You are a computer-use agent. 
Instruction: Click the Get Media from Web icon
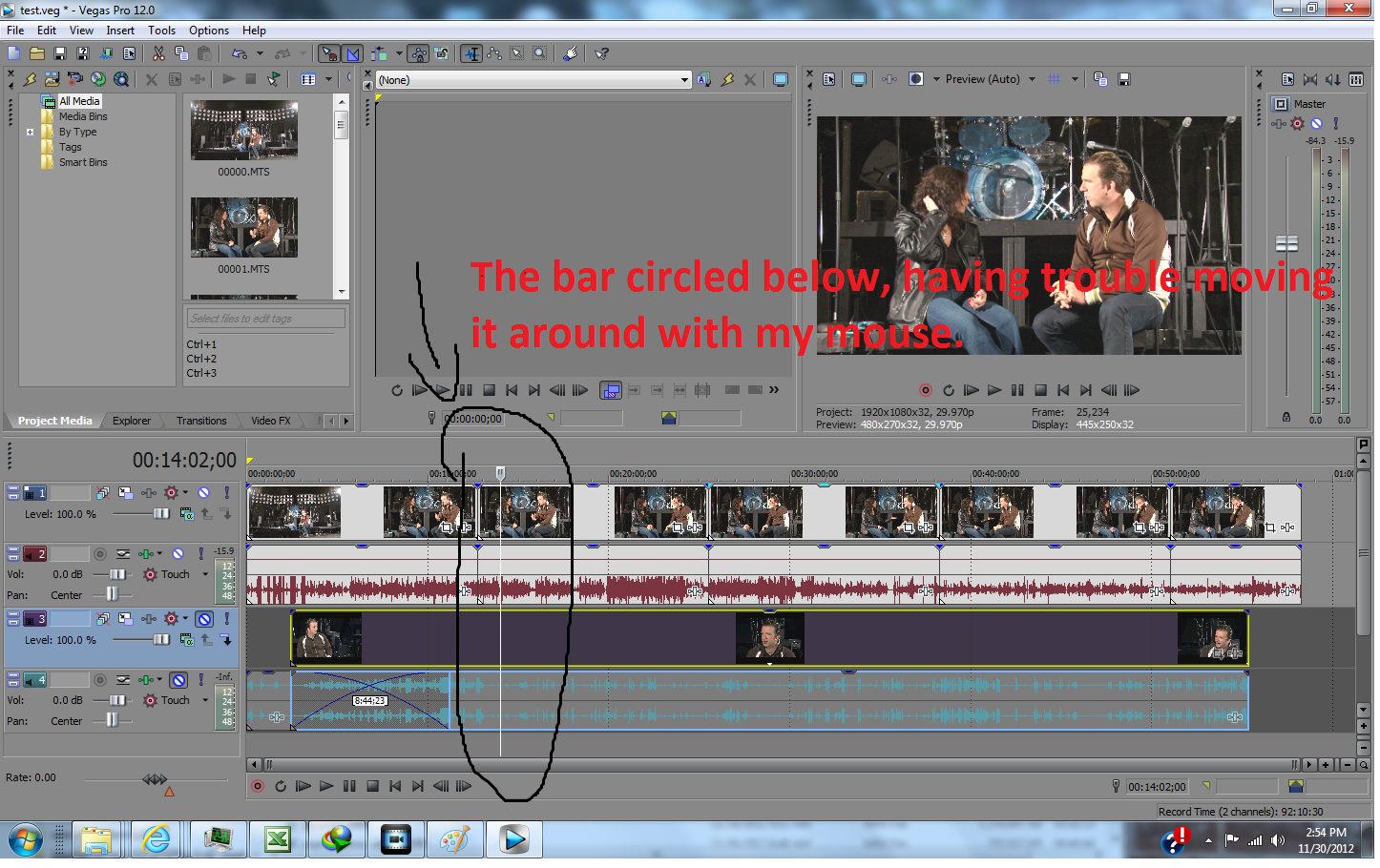pyautogui.click(x=121, y=79)
